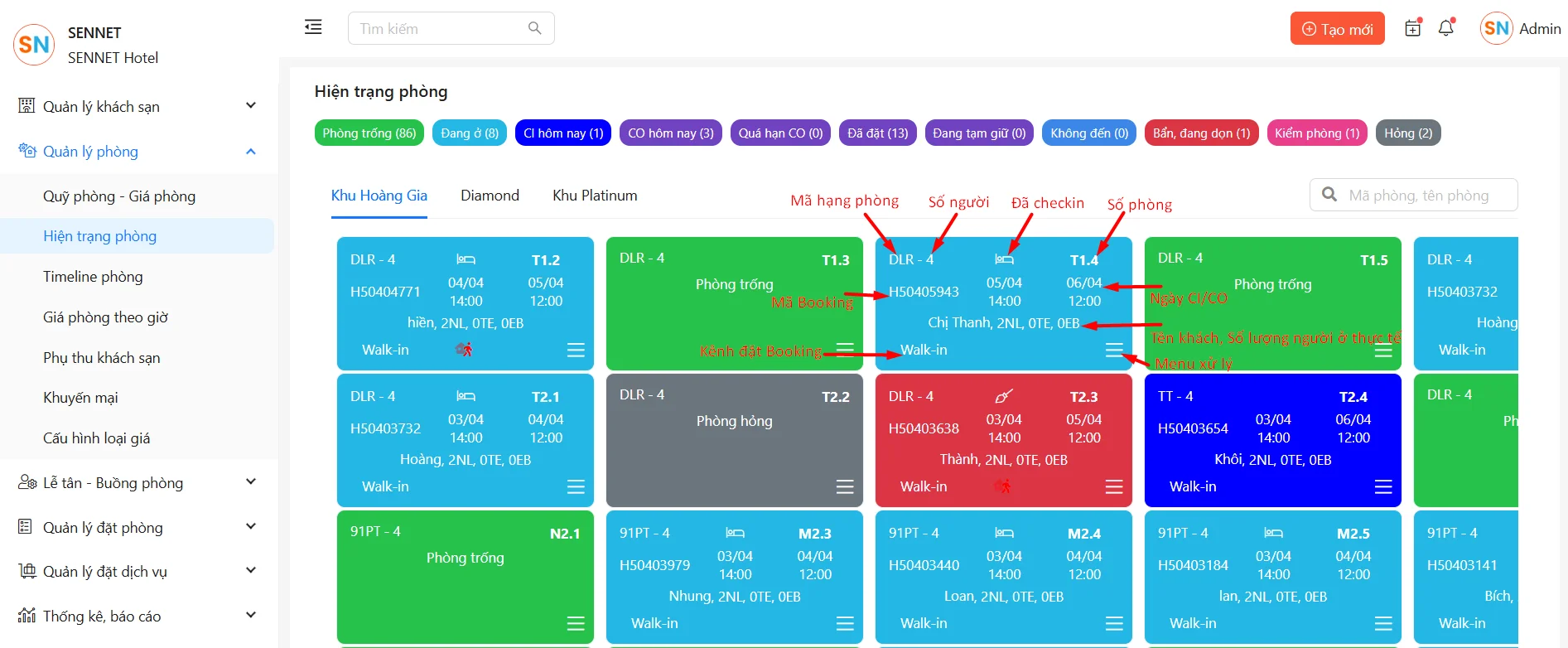Click the walking guest icon on room T1.2

pos(464,350)
